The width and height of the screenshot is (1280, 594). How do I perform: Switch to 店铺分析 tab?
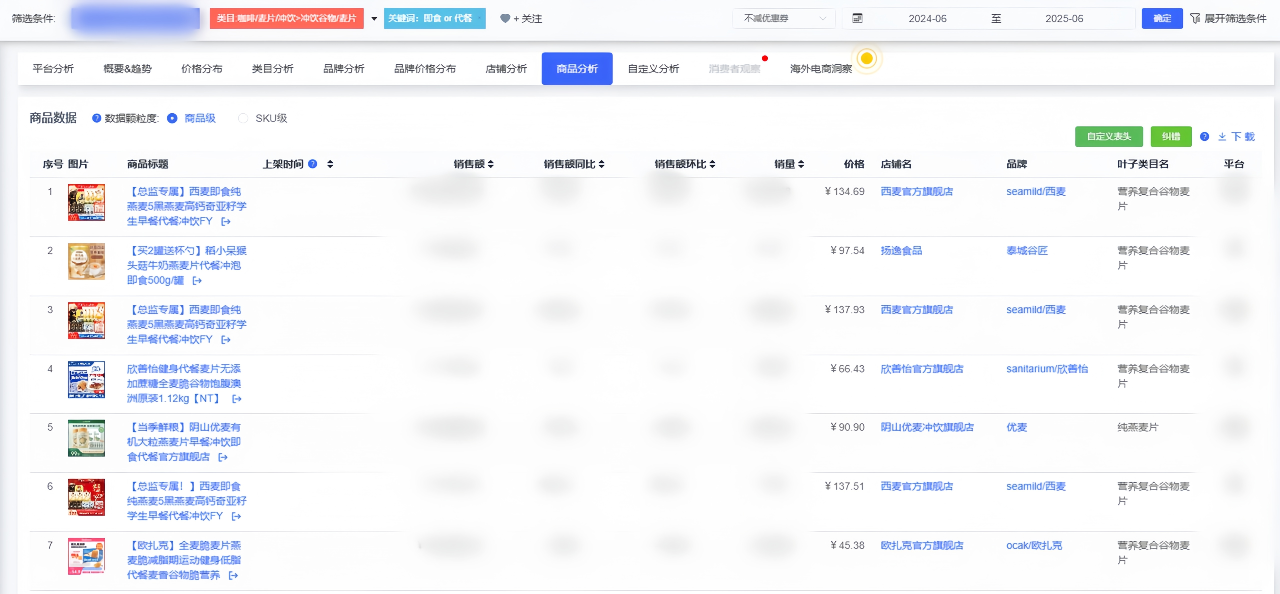point(506,69)
